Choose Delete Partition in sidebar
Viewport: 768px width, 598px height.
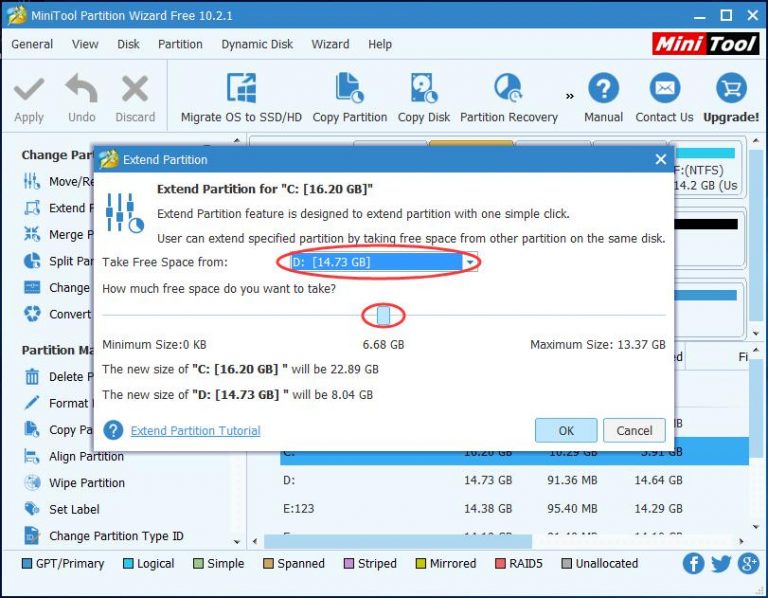(58, 377)
